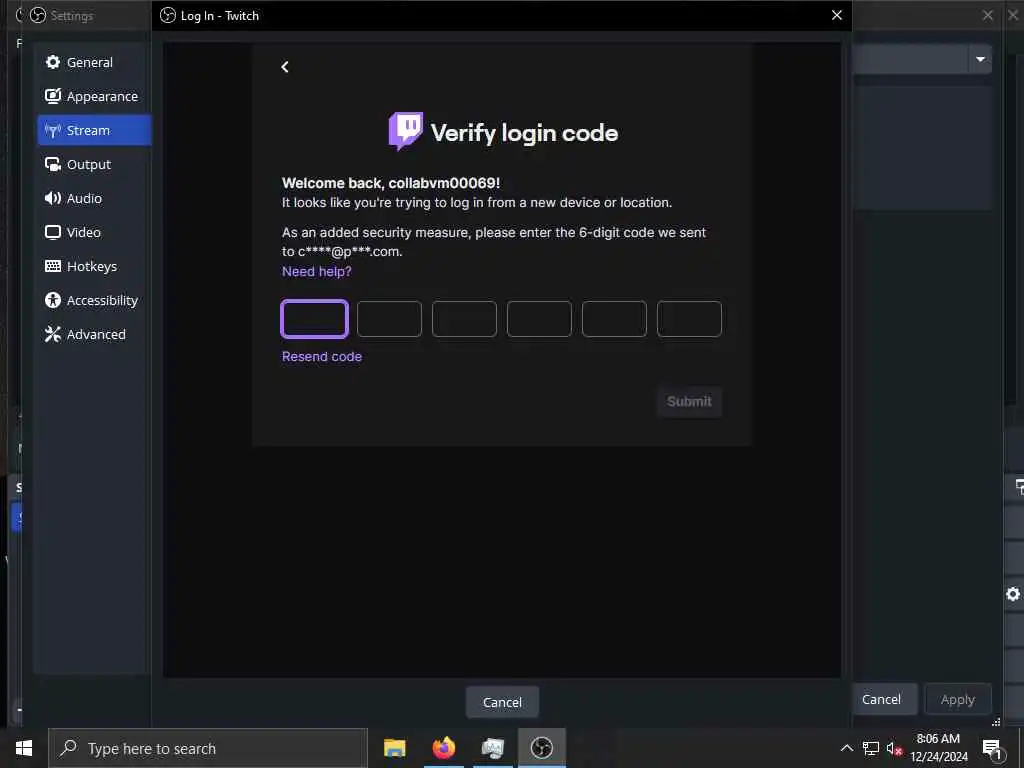Open Audio settings section
Viewport: 1024px width, 768px height.
[94, 198]
